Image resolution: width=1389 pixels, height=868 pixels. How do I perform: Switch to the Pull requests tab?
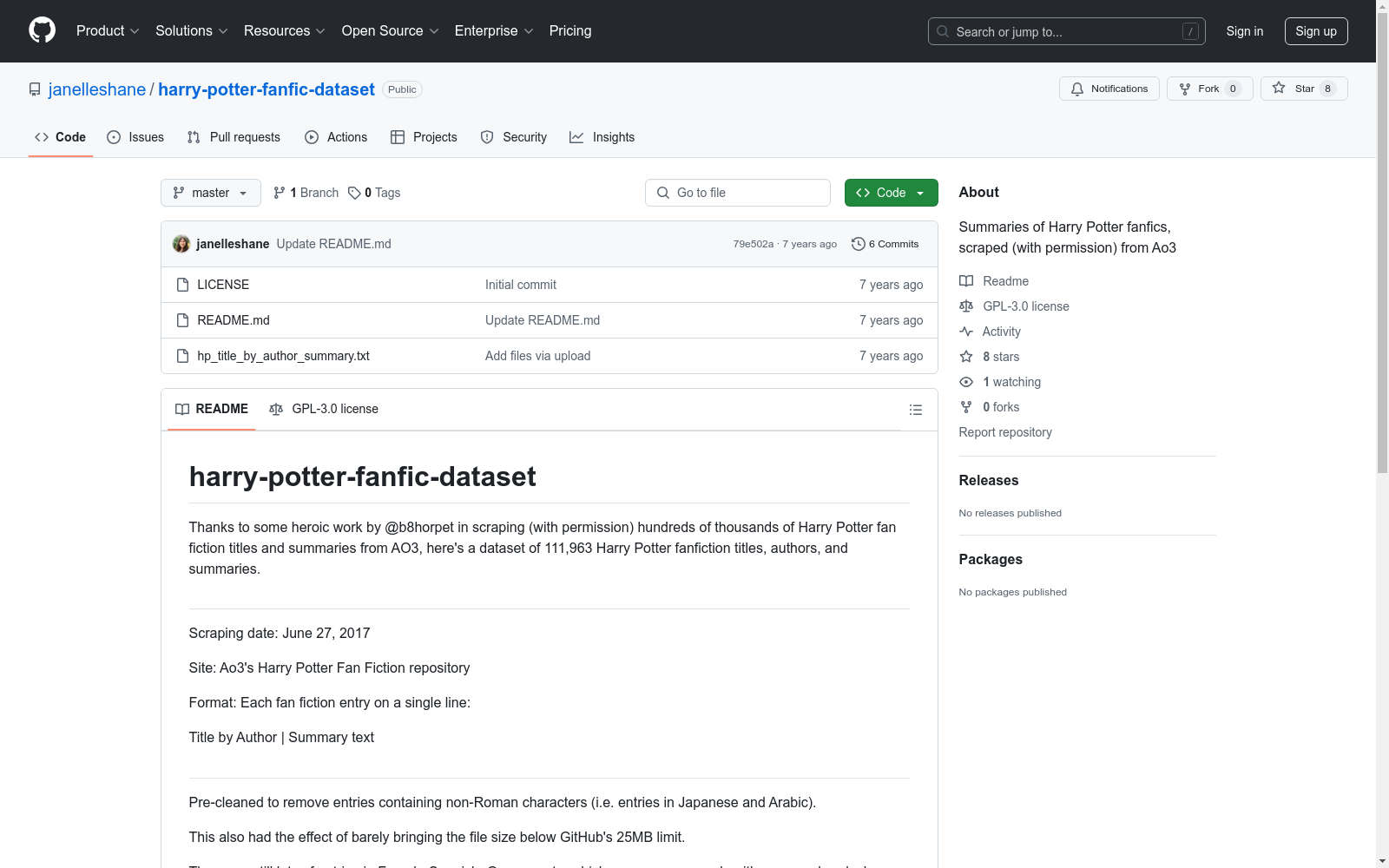(x=234, y=137)
